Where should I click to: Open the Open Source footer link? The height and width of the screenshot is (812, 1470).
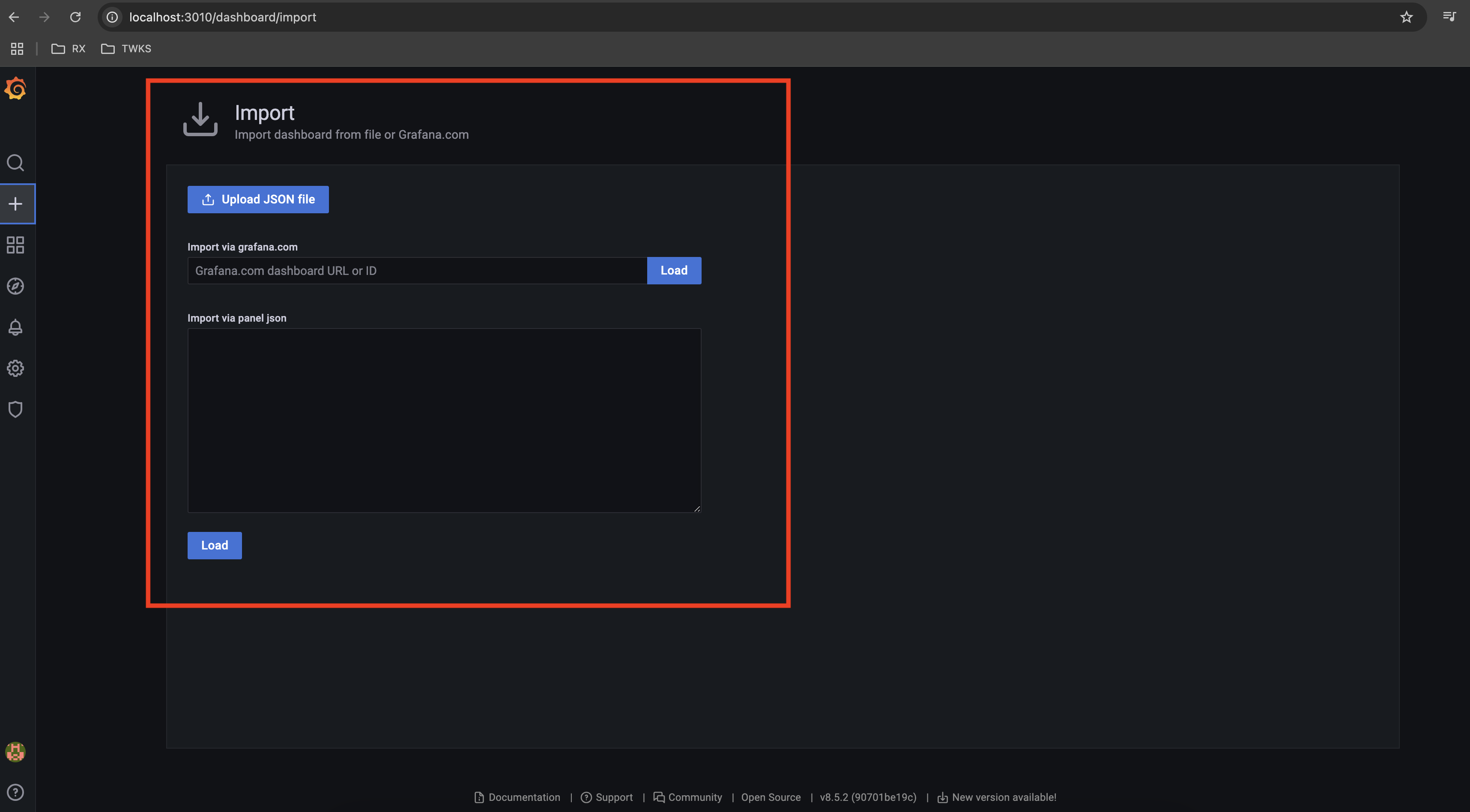pyautogui.click(x=770, y=797)
